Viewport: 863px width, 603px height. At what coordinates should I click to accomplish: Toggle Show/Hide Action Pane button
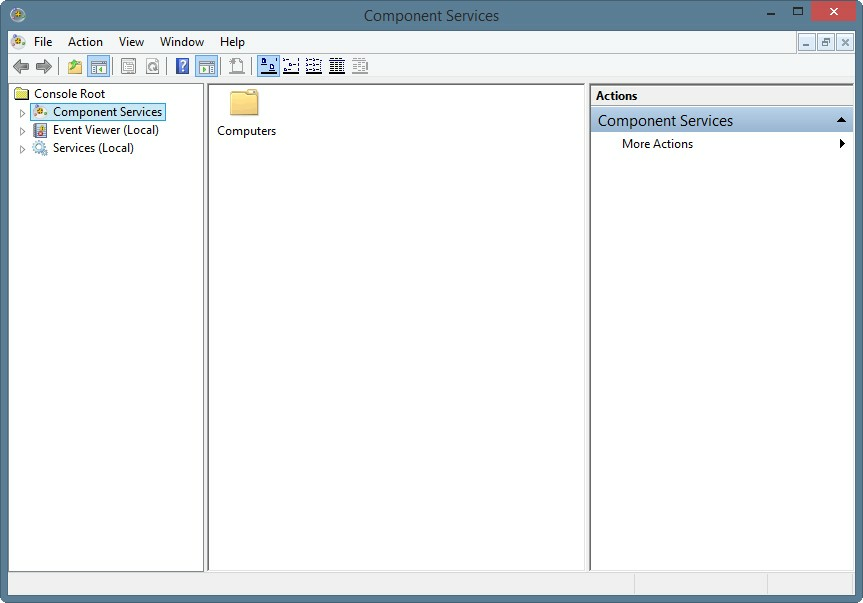(206, 67)
